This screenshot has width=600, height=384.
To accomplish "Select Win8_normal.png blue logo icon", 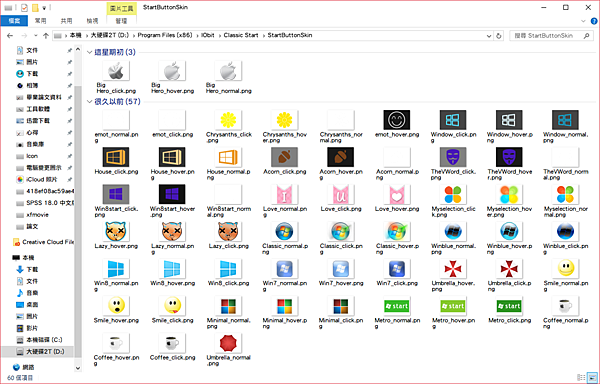I will (116, 268).
